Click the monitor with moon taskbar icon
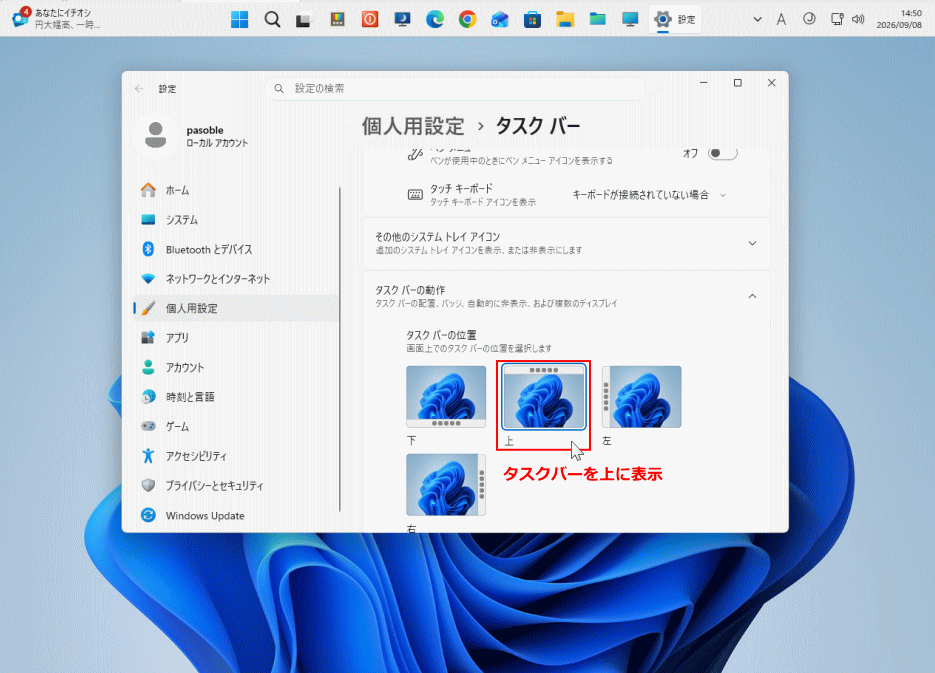 [x=403, y=20]
